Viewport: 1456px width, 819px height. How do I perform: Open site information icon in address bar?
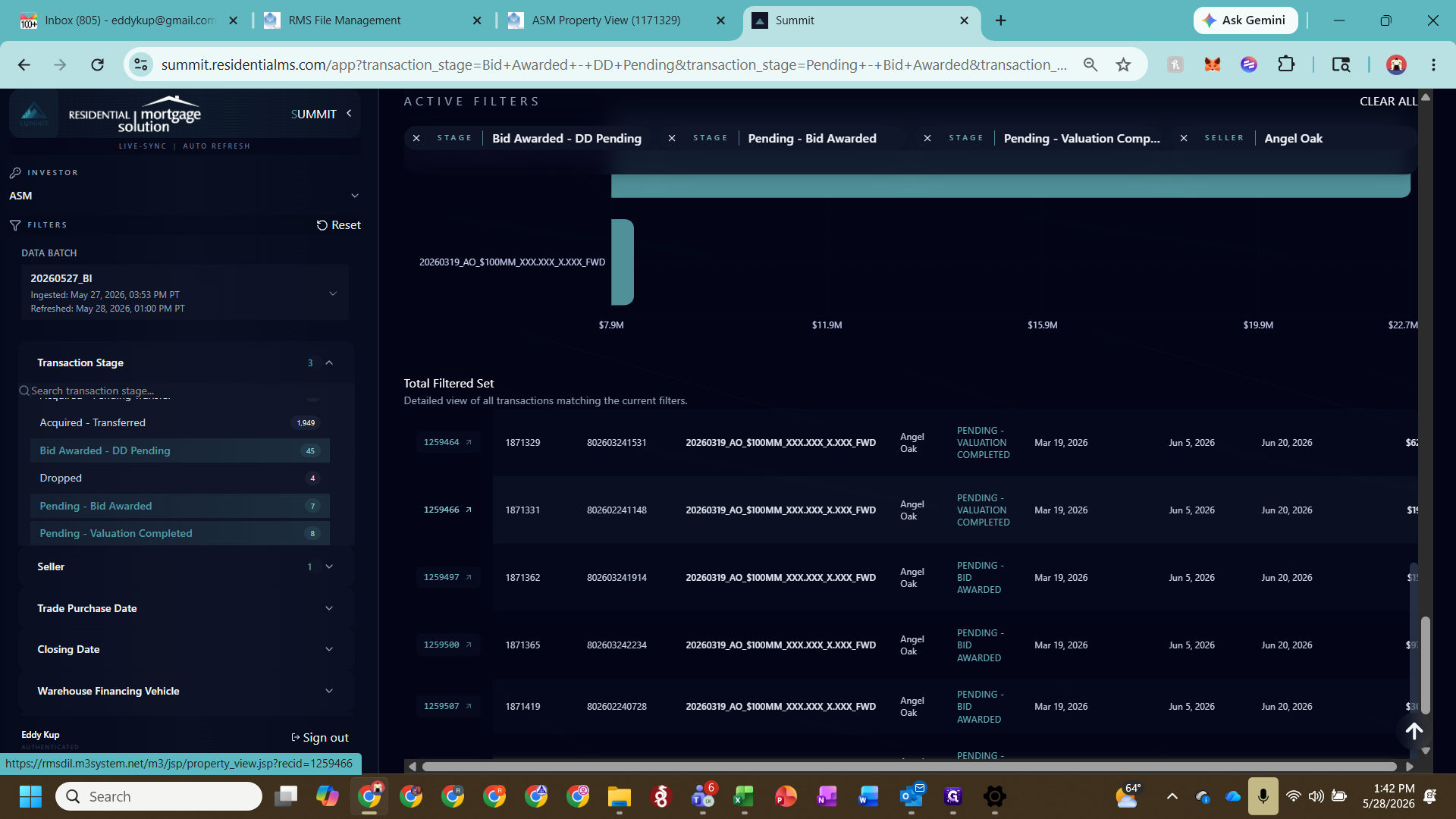[x=141, y=64]
